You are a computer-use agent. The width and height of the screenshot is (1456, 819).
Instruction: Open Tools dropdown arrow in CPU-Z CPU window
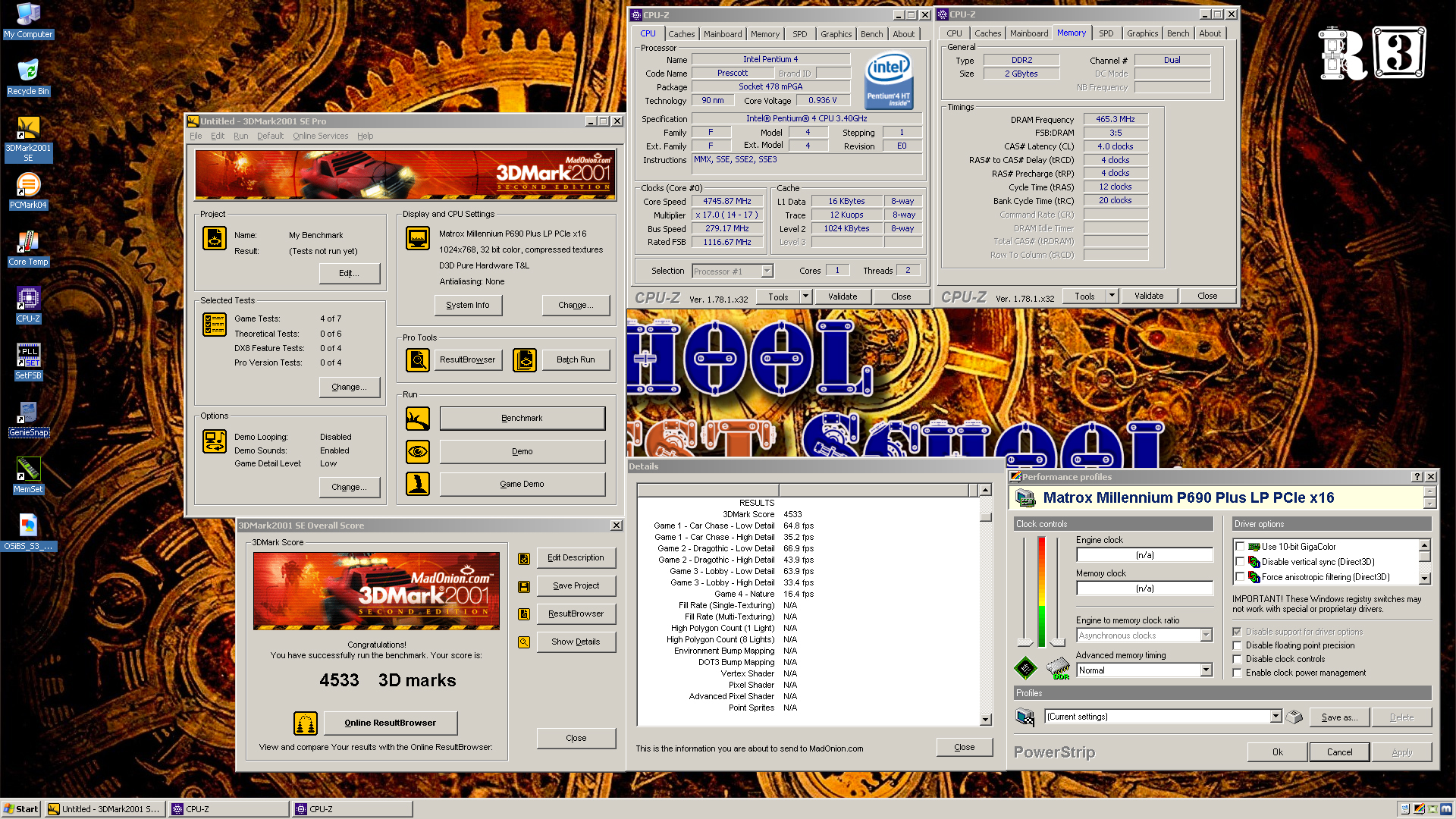click(805, 297)
